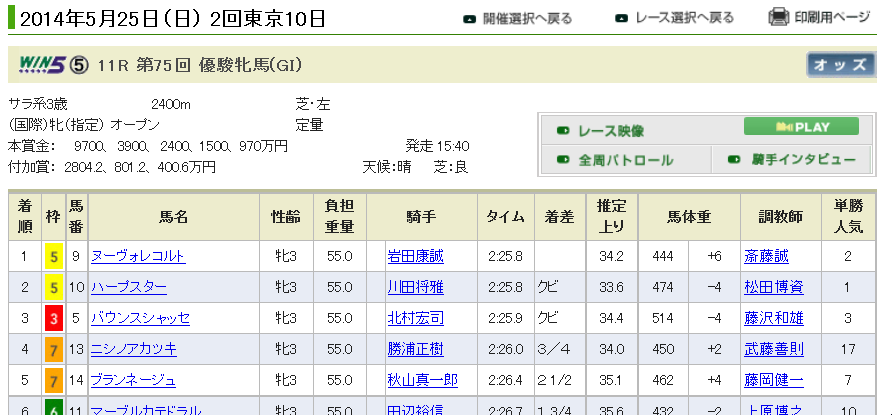Screen dimensions: 892x415
Task: Click the circled number 5 icon
Action: click(x=79, y=65)
